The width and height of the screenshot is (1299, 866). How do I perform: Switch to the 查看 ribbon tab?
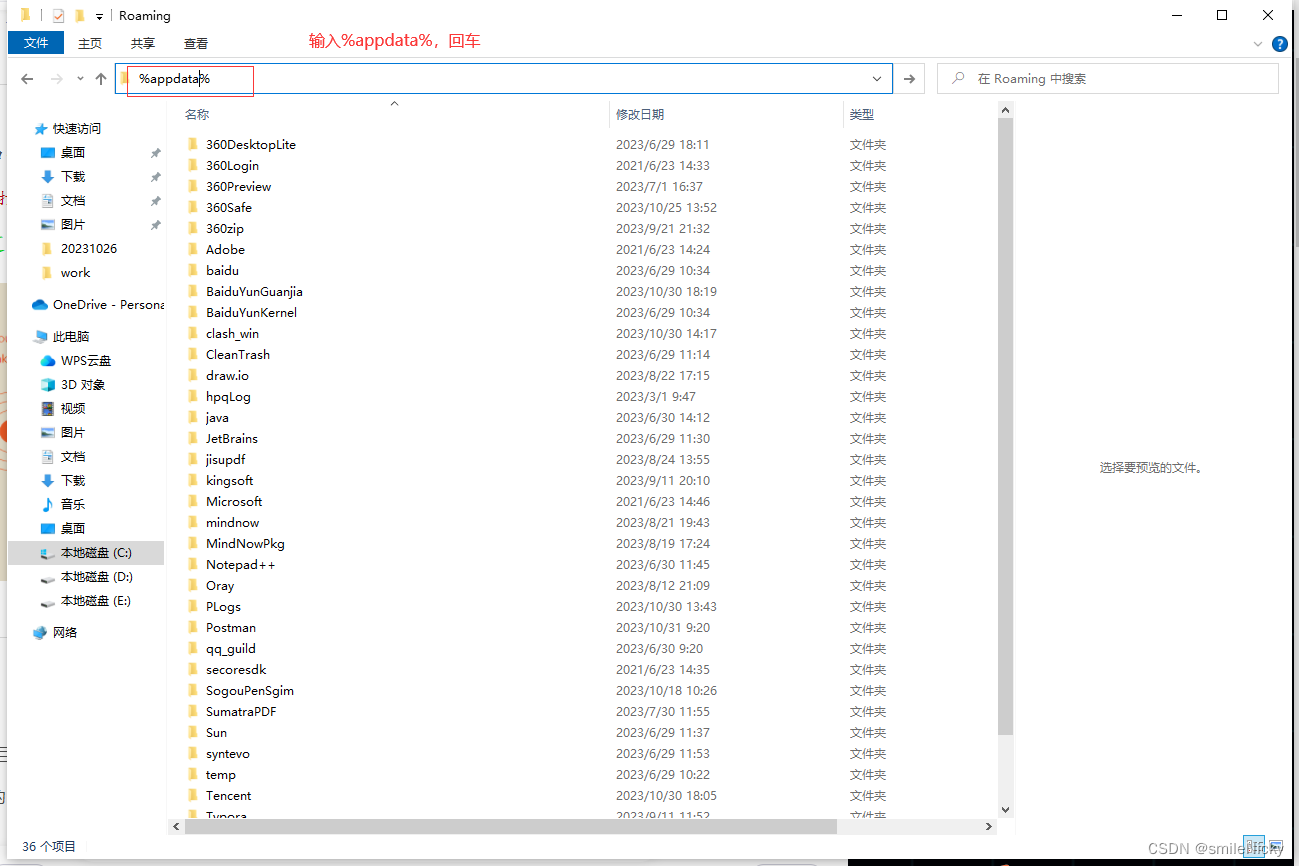[x=196, y=43]
